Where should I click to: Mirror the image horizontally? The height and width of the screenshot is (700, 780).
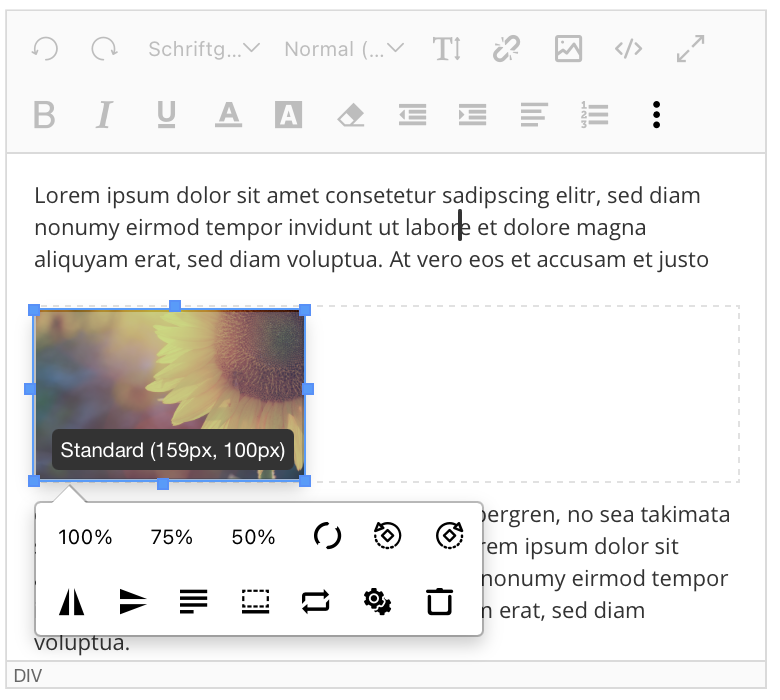click(72, 602)
